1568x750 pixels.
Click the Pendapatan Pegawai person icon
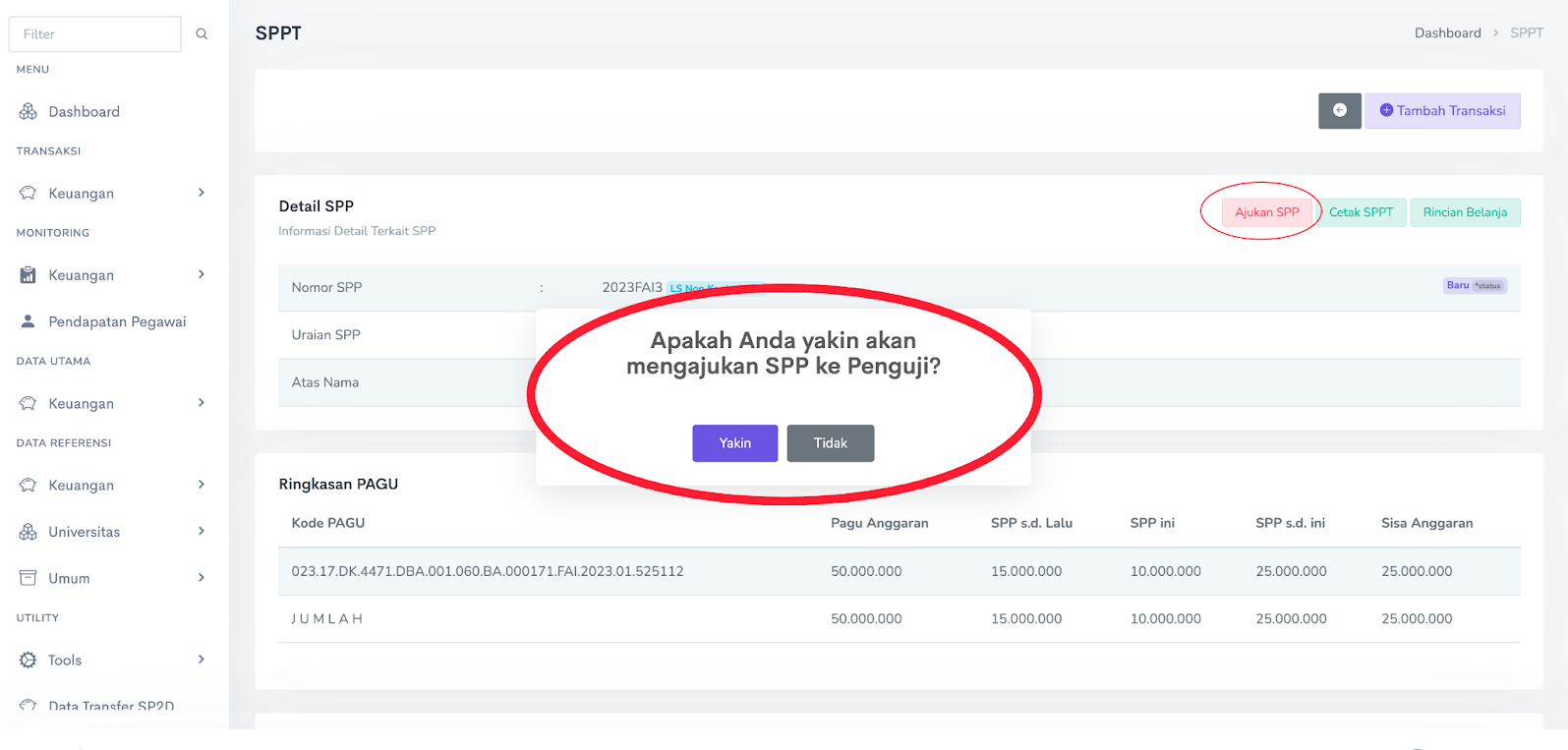click(x=29, y=321)
